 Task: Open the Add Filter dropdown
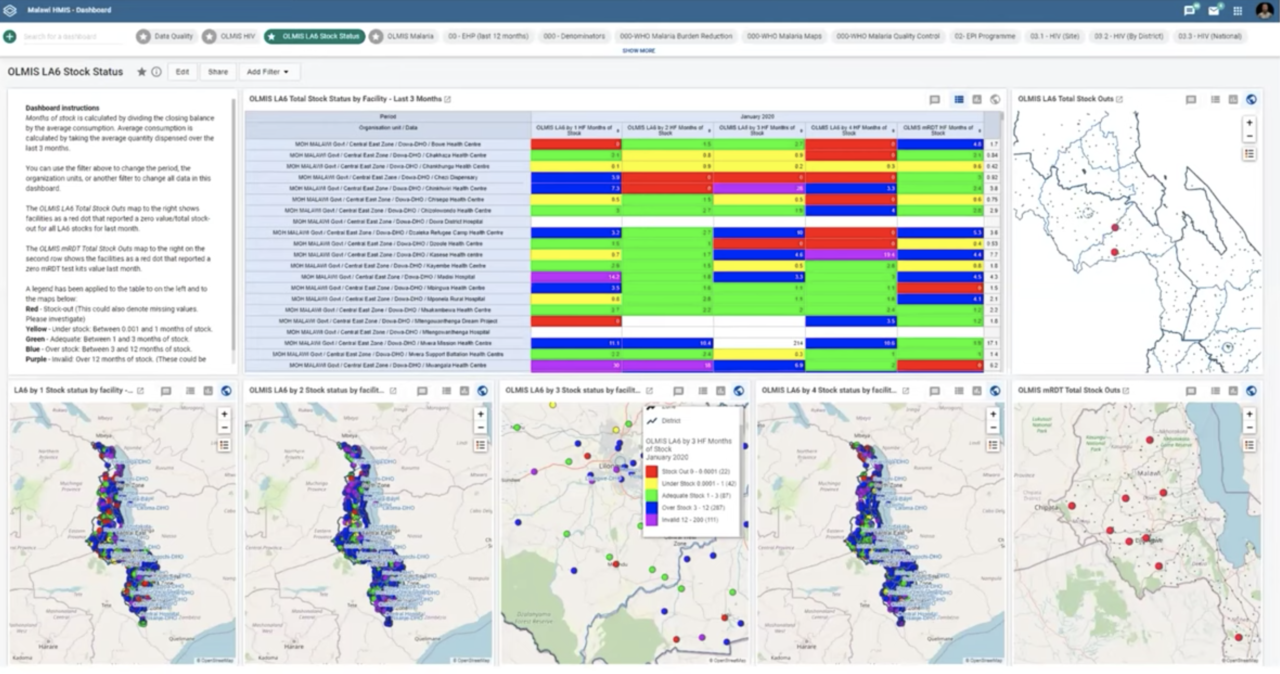[268, 71]
